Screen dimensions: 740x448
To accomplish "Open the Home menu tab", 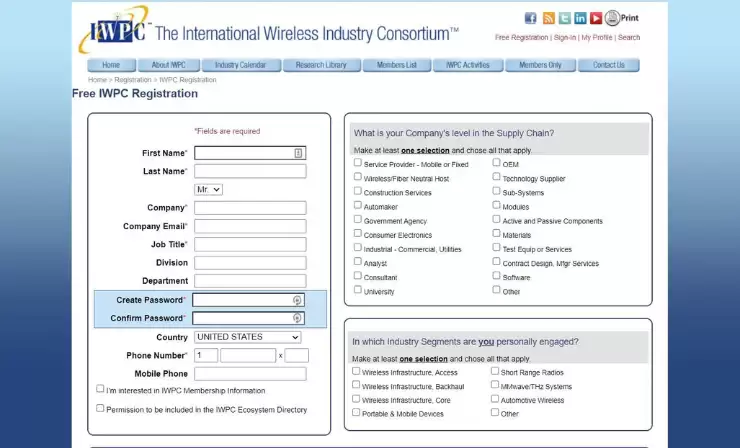I will tap(111, 65).
